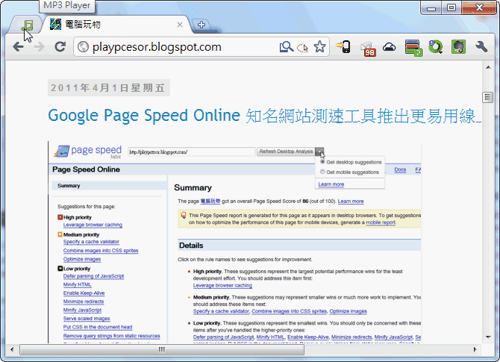Screen dimensions: 500x362
Task: Open Remove query strings from static resources link
Action: pos(112,336)
